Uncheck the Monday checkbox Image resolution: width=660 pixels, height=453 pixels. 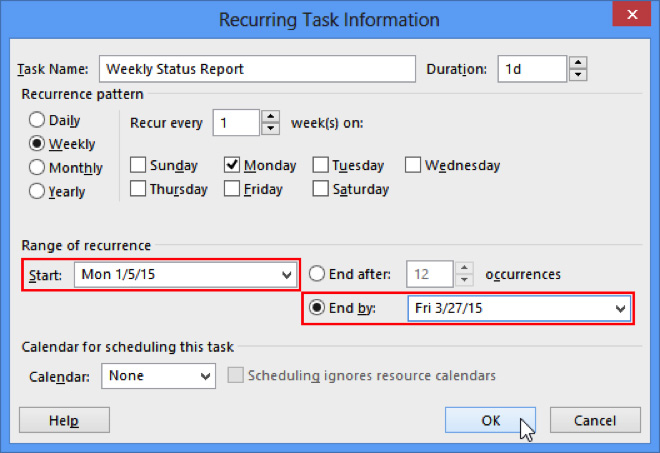click(232, 165)
